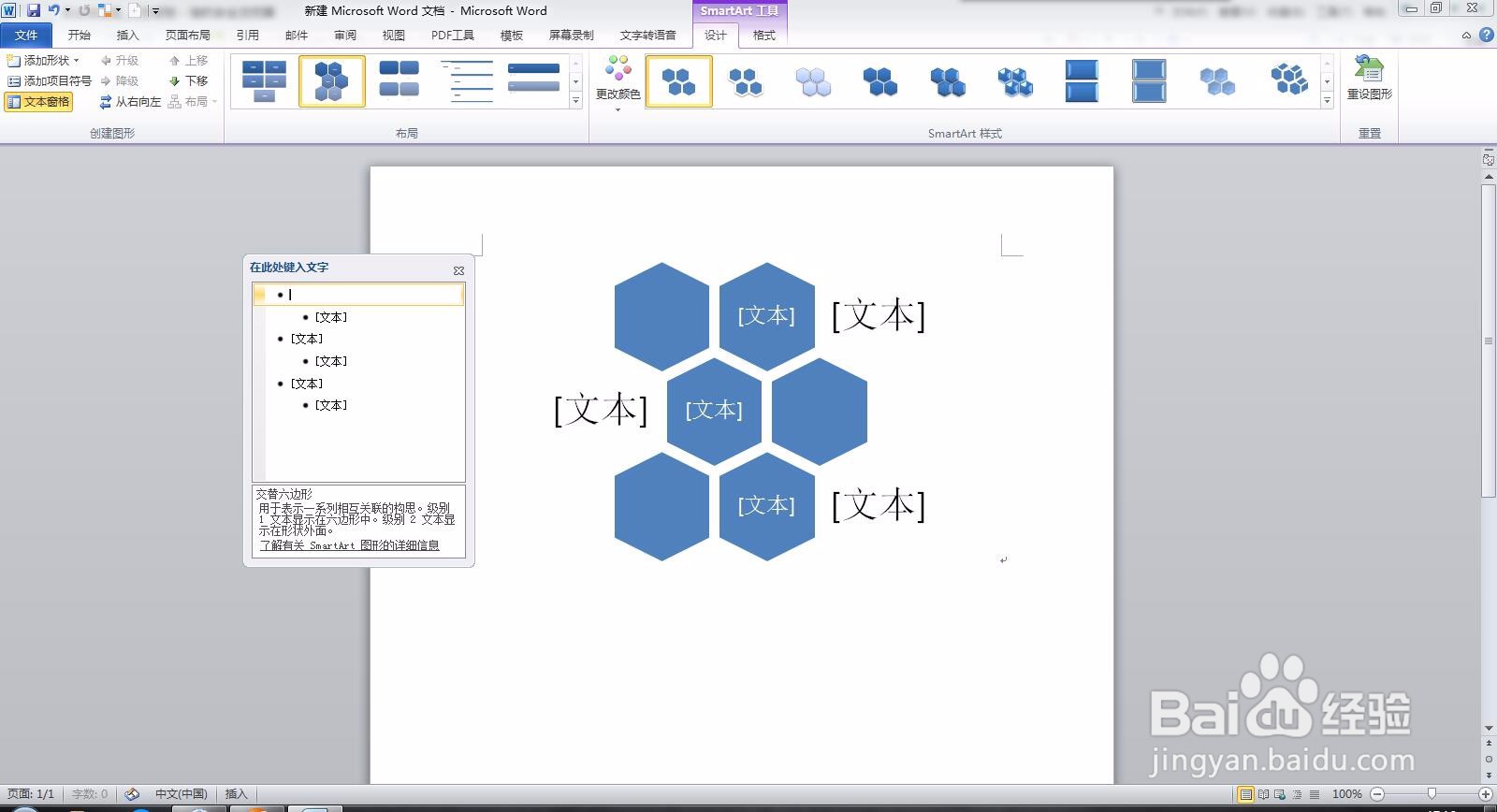Viewport: 1497px width, 812px height.
Task: Click the zoom in plus button
Action: click(1485, 794)
